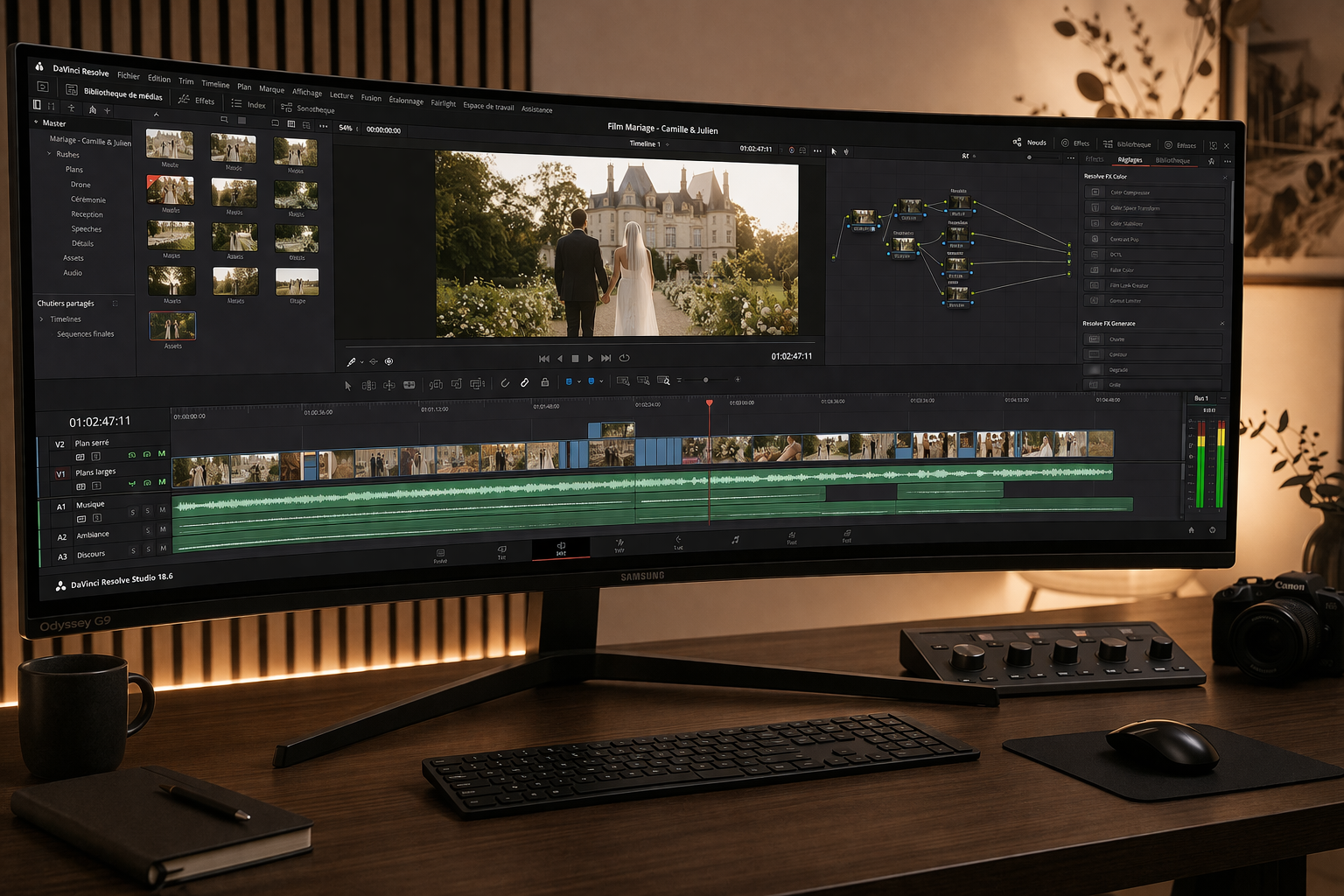This screenshot has width=1344, height=896.
Task: Expand the Timelines shared bin
Action: point(41,318)
